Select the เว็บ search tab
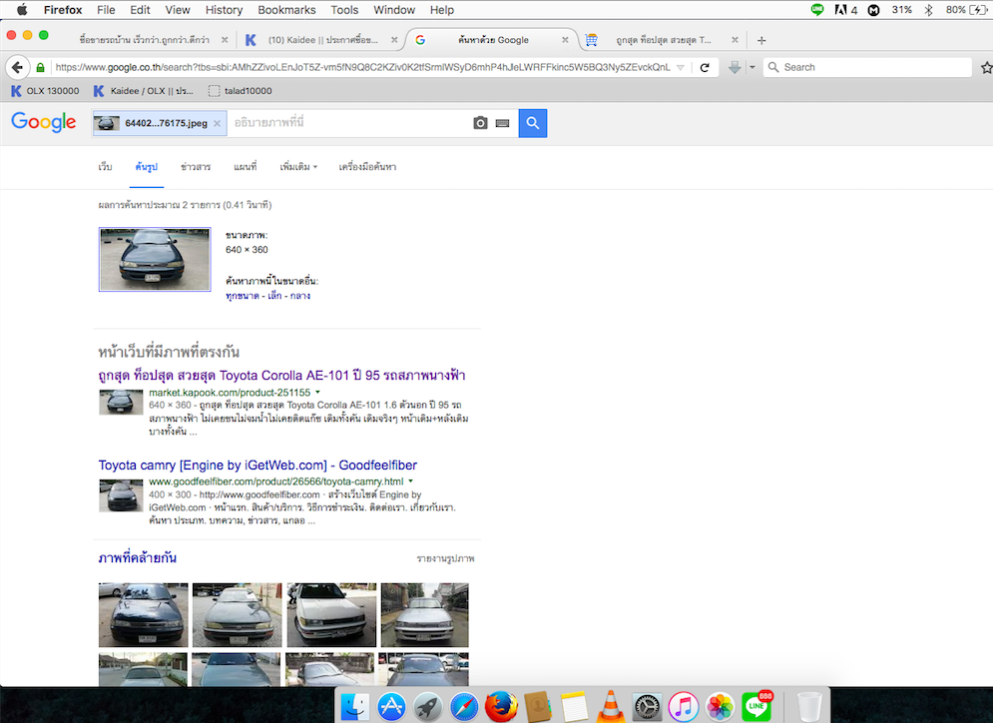This screenshot has height=723, width=993. tap(105, 167)
